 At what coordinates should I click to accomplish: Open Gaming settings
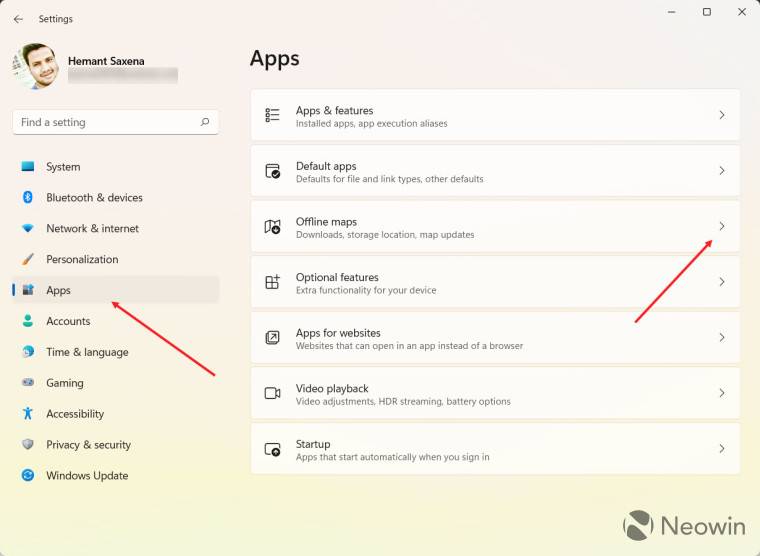click(x=115, y=382)
